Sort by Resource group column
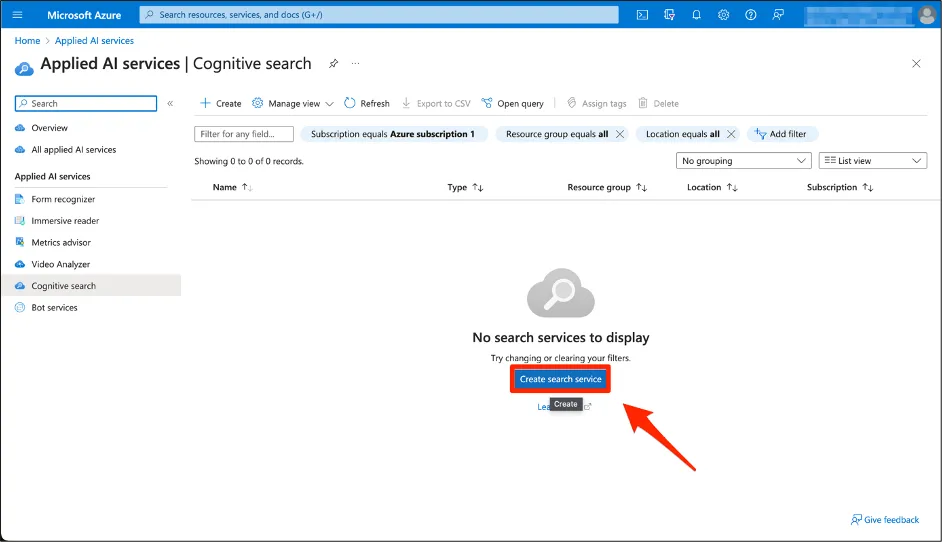This screenshot has width=942, height=542. (x=607, y=187)
